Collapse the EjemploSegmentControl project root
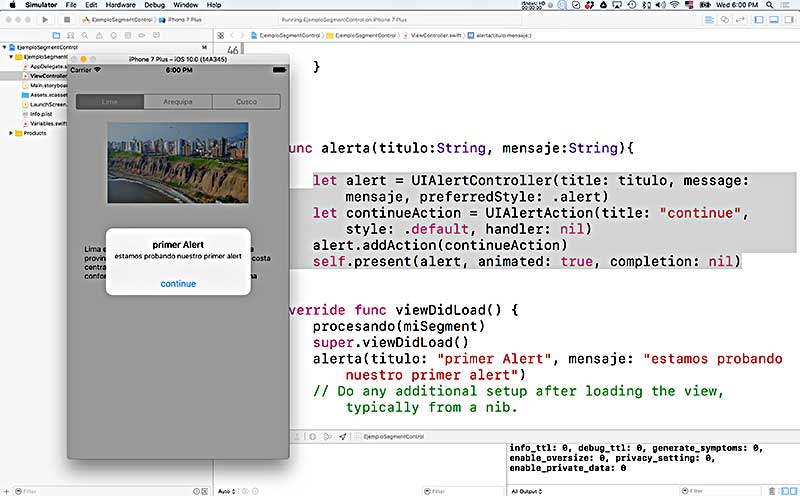 [x=5, y=47]
